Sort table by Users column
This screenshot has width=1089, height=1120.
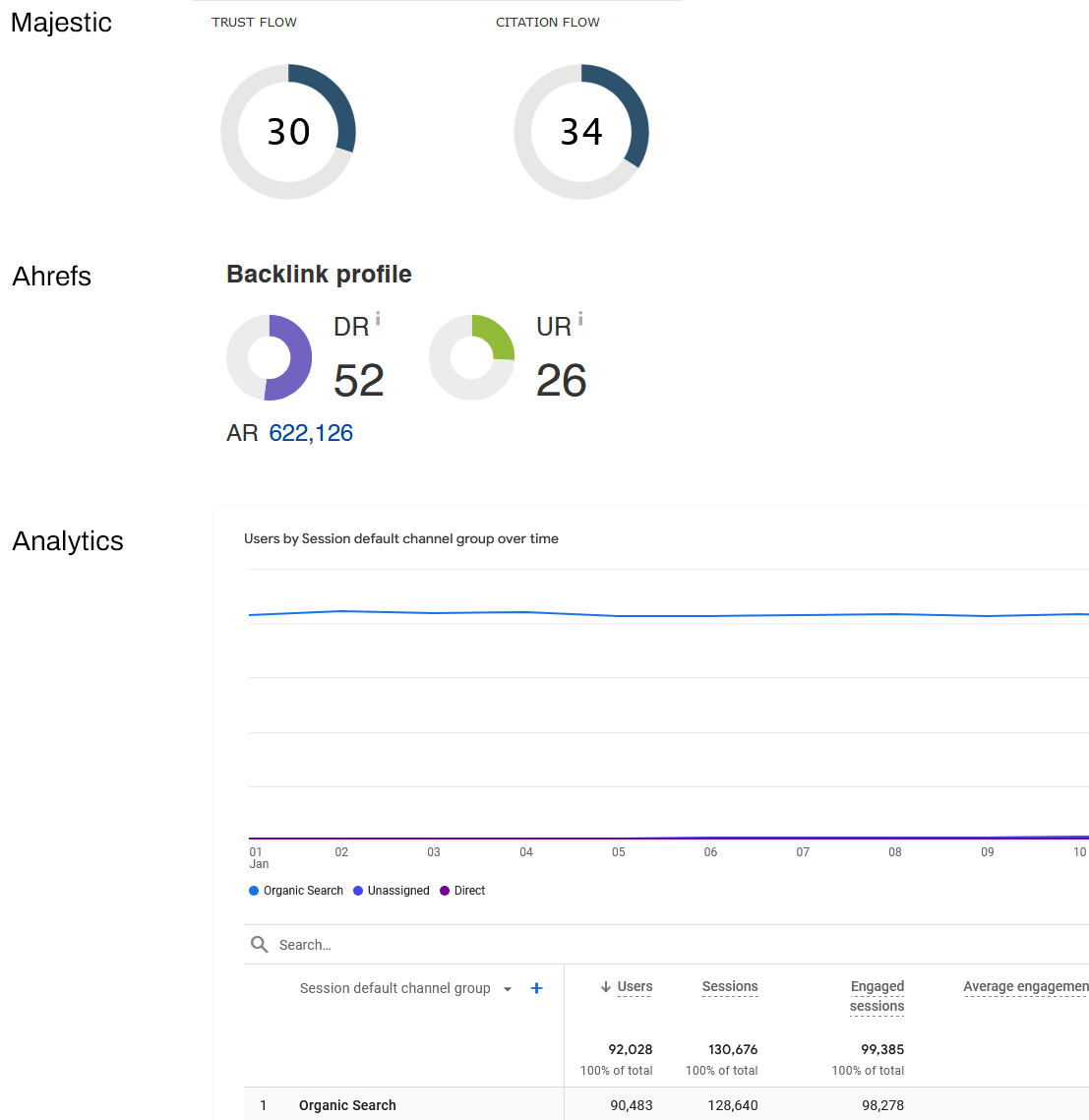click(x=635, y=986)
